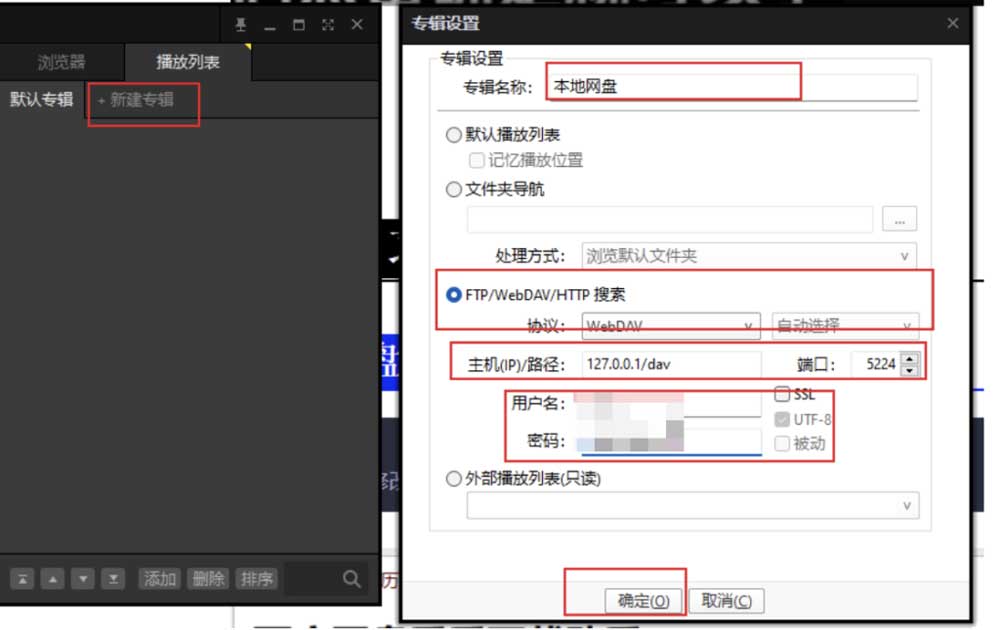1000x630 pixels.
Task: Click the move-up arrow in playlist toolbar
Action: [x=53, y=579]
